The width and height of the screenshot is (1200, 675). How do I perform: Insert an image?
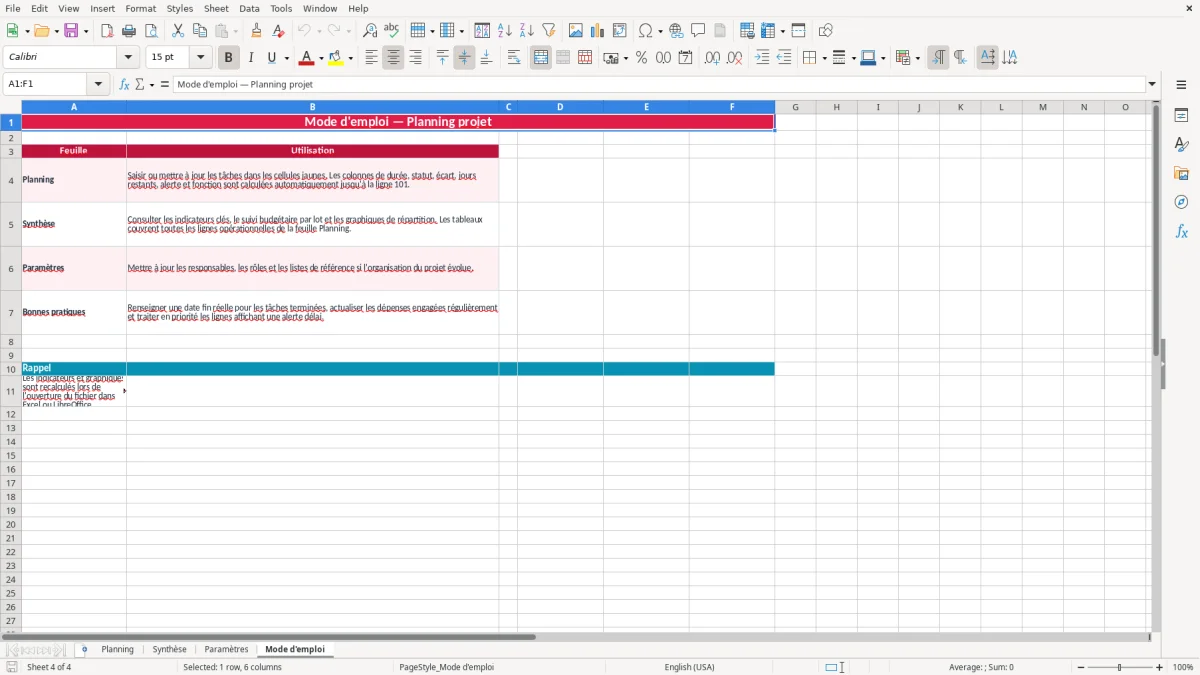pyautogui.click(x=575, y=31)
